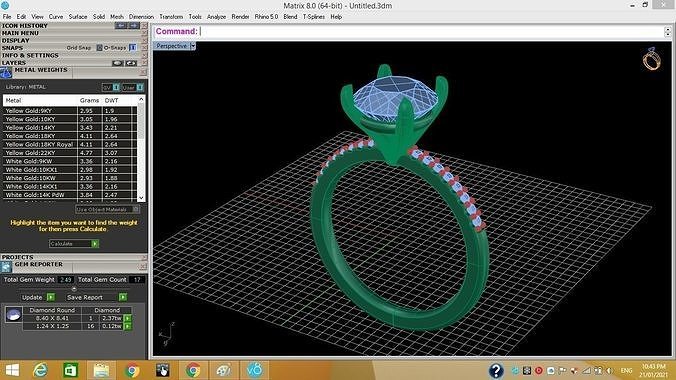
Task: Open the Transform menu
Action: pos(171,16)
